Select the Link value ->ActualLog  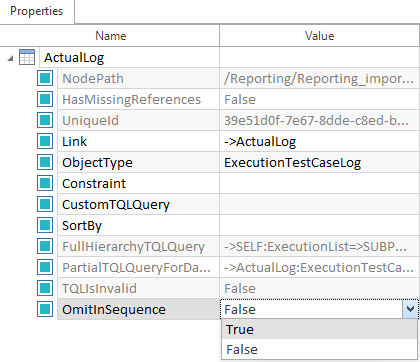pyautogui.click(x=260, y=142)
